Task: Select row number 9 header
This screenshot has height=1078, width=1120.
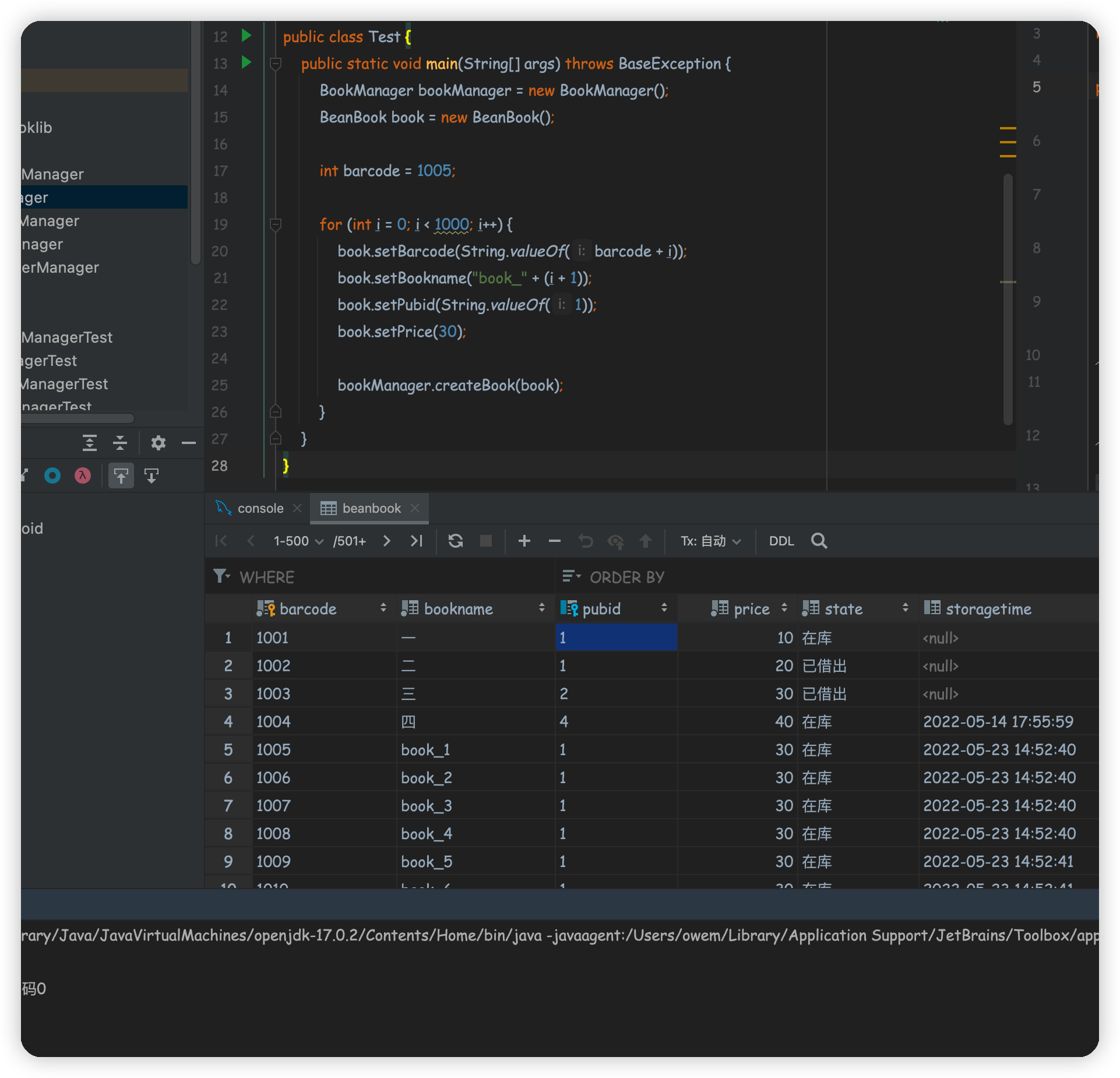Action: (x=228, y=861)
